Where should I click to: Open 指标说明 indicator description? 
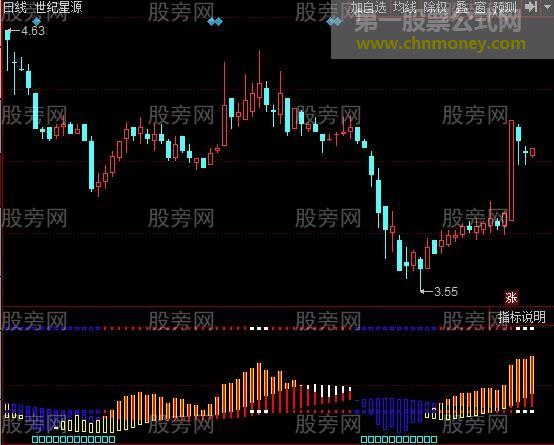point(521,317)
